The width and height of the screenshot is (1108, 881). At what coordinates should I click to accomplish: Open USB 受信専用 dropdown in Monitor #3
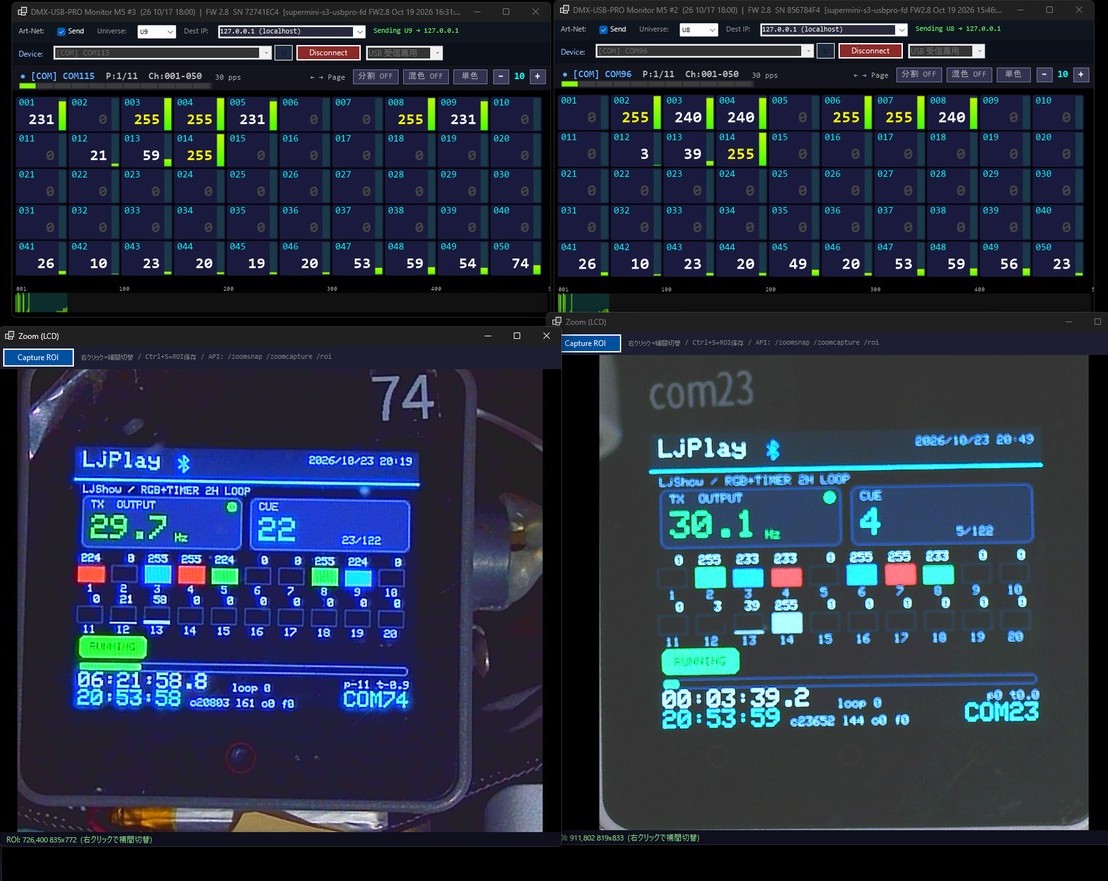404,53
